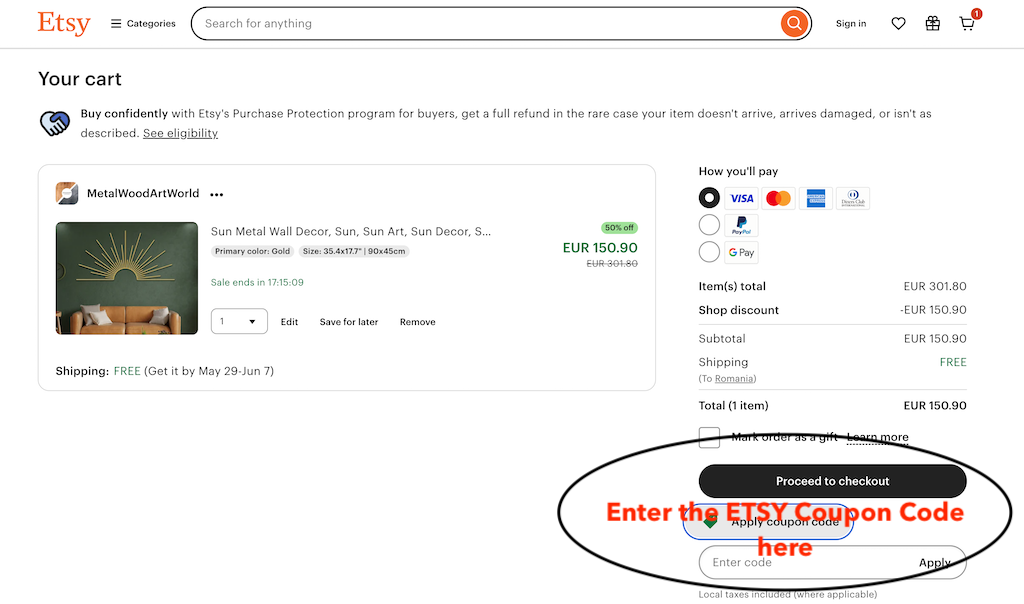Open the Sun Metal Wall Decor title
The height and width of the screenshot is (604, 1024).
click(351, 231)
